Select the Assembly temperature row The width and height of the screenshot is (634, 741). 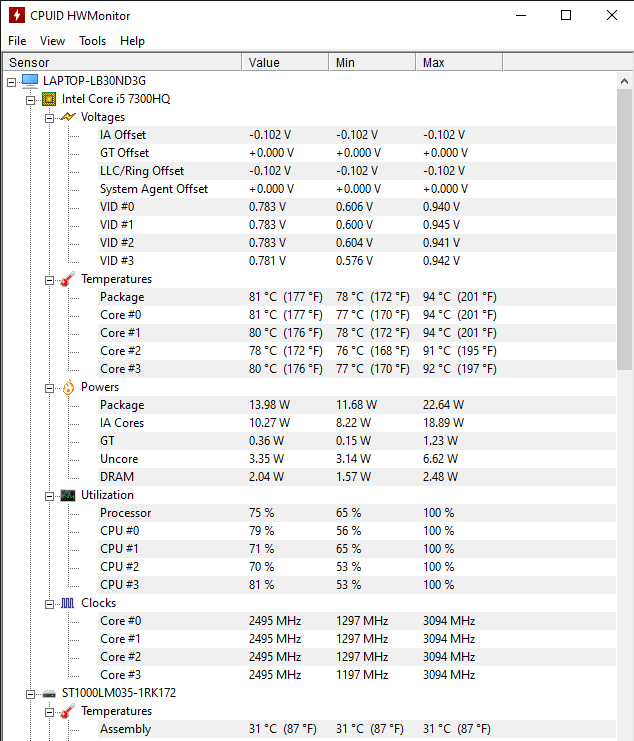[x=357, y=729]
